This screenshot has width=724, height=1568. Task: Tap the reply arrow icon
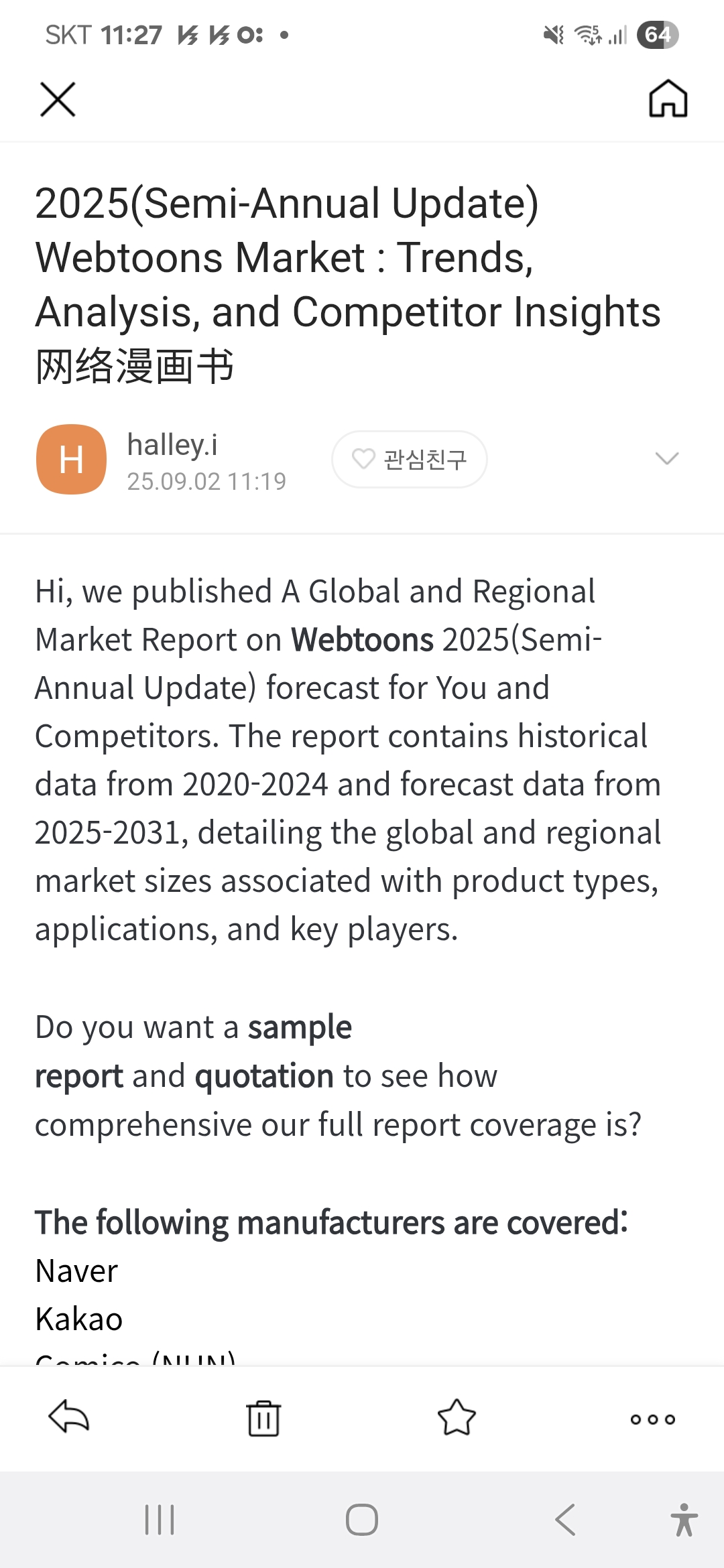click(69, 1417)
